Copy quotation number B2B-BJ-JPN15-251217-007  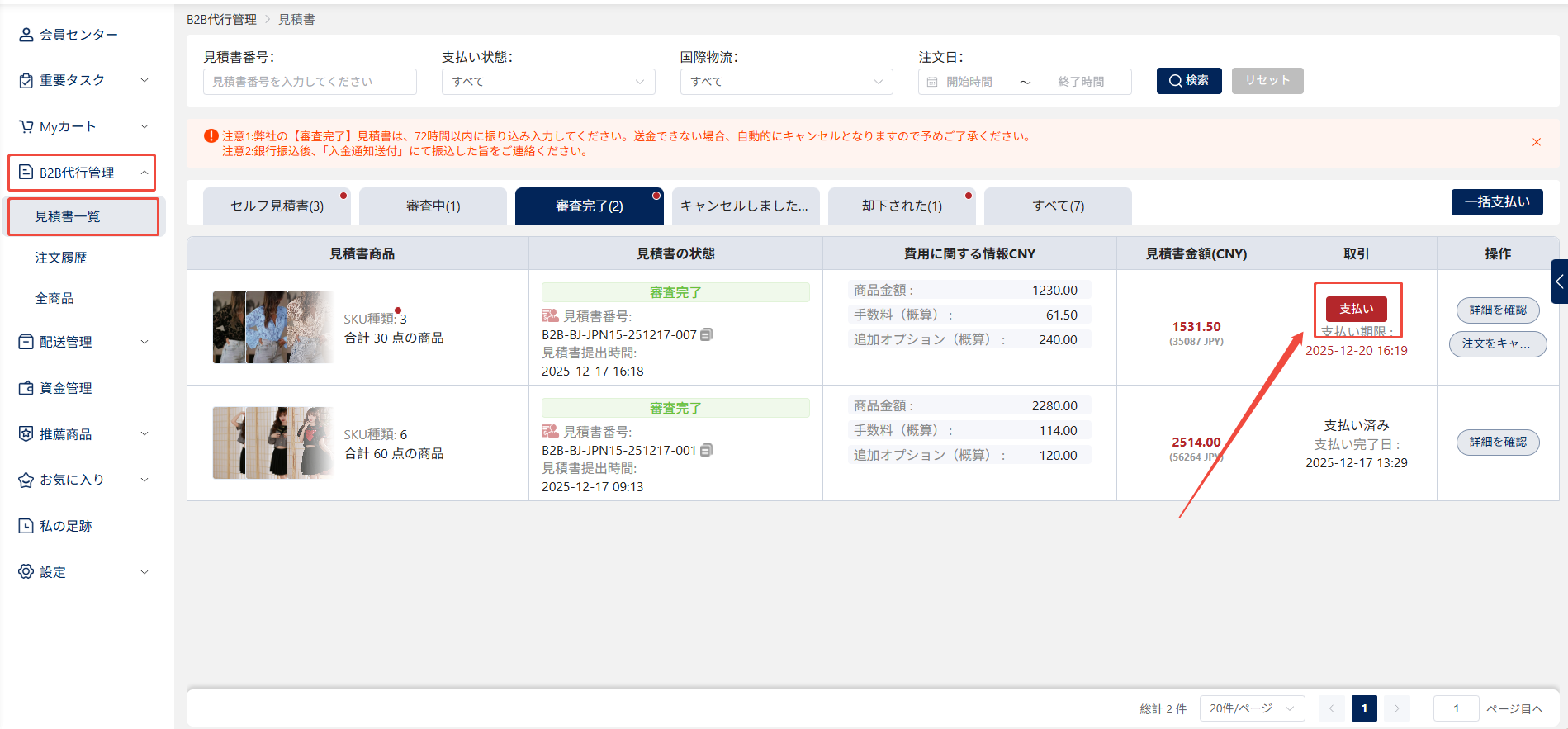point(706,334)
